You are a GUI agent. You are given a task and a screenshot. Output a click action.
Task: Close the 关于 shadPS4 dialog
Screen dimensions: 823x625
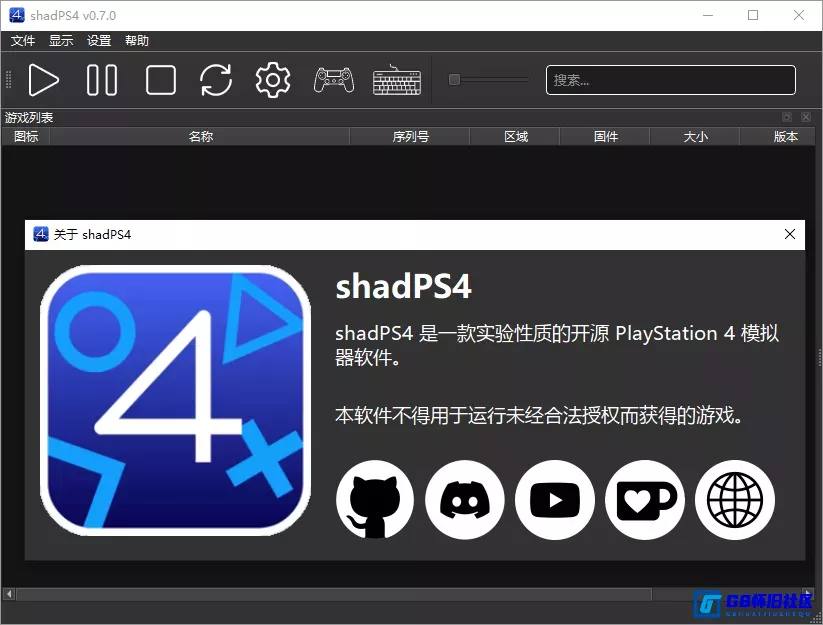pyautogui.click(x=789, y=234)
